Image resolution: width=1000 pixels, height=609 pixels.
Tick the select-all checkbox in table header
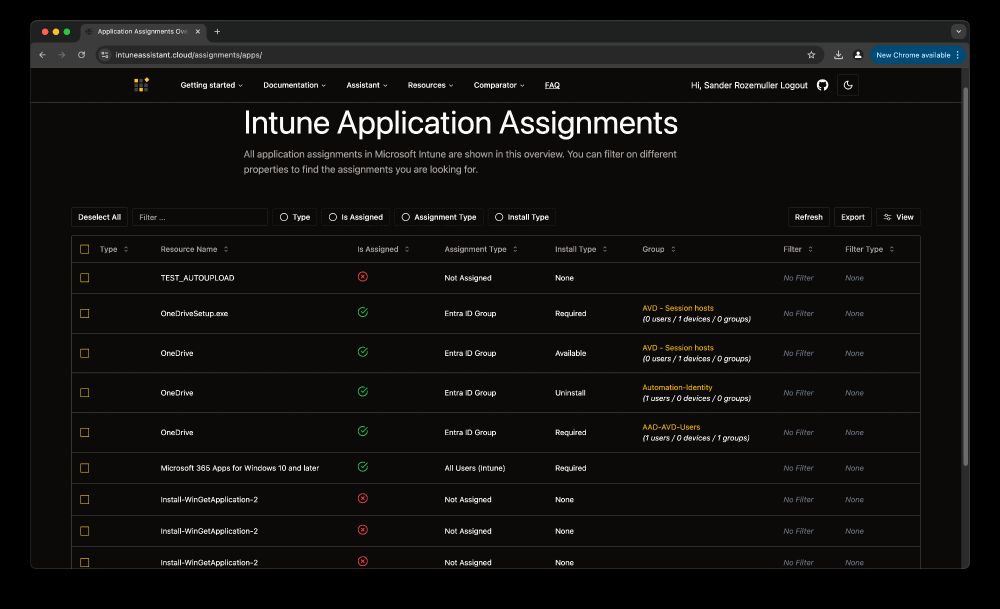pyautogui.click(x=84, y=249)
